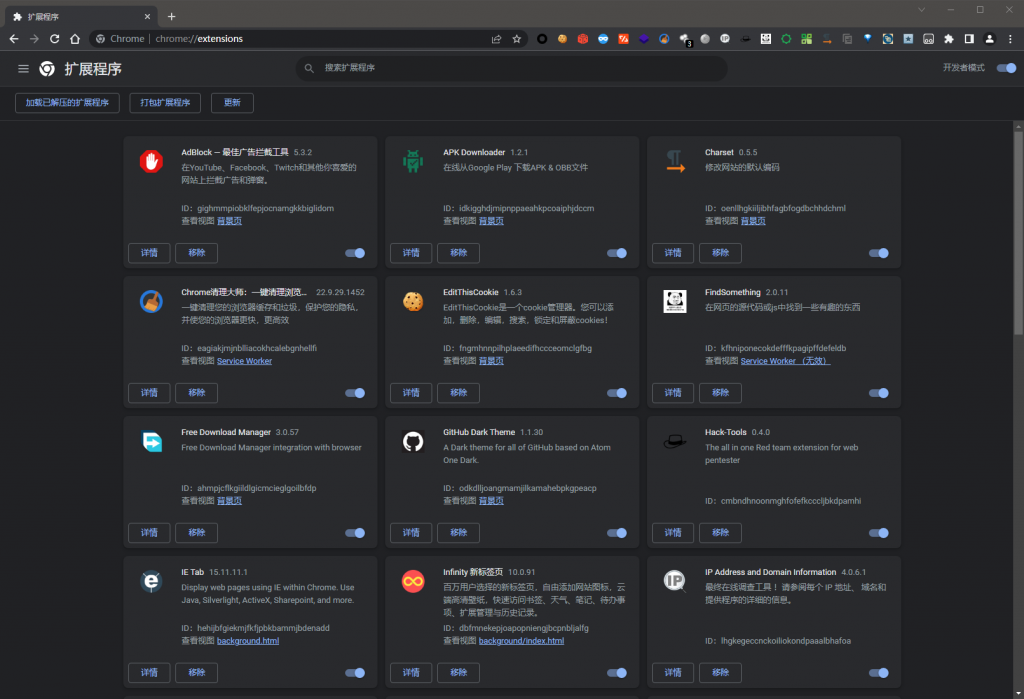Open the Chrome profile avatar
This screenshot has width=1024, height=699.
989,39
